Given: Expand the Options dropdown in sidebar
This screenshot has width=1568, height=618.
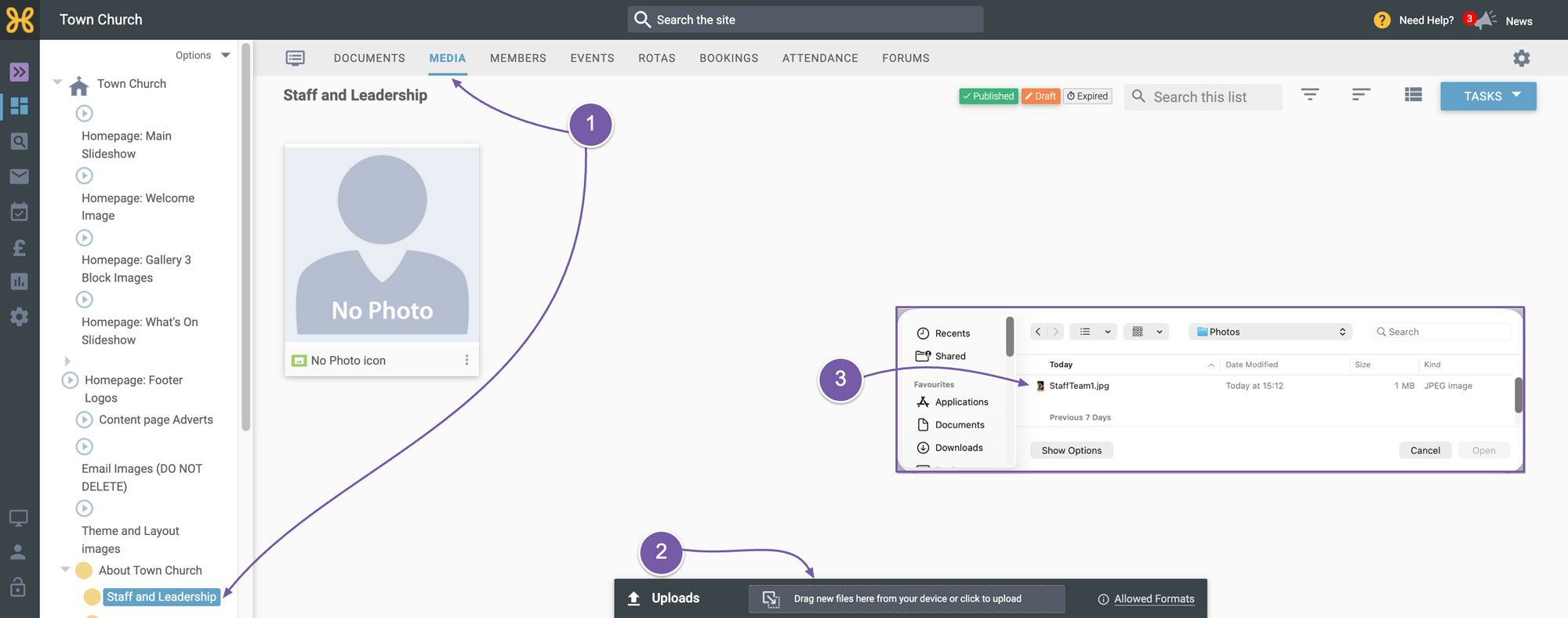Looking at the screenshot, I should pyautogui.click(x=202, y=55).
